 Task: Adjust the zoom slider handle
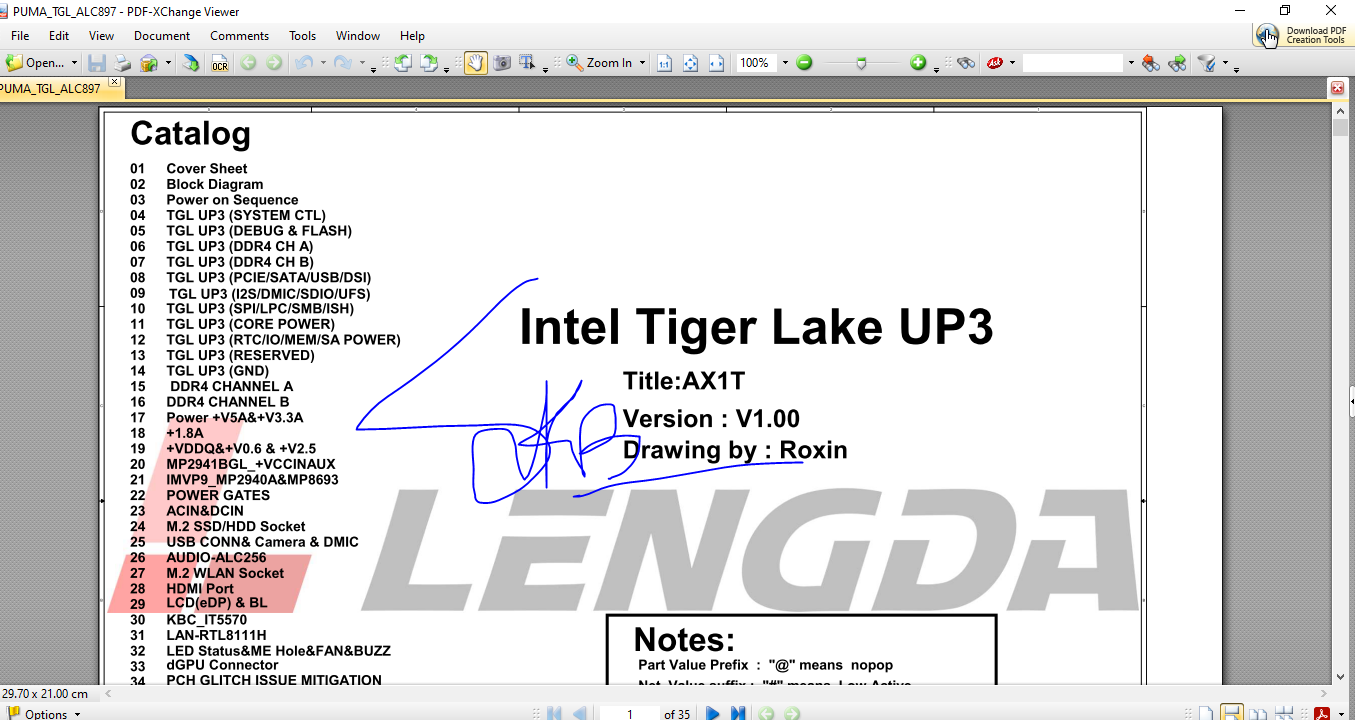tap(862, 63)
